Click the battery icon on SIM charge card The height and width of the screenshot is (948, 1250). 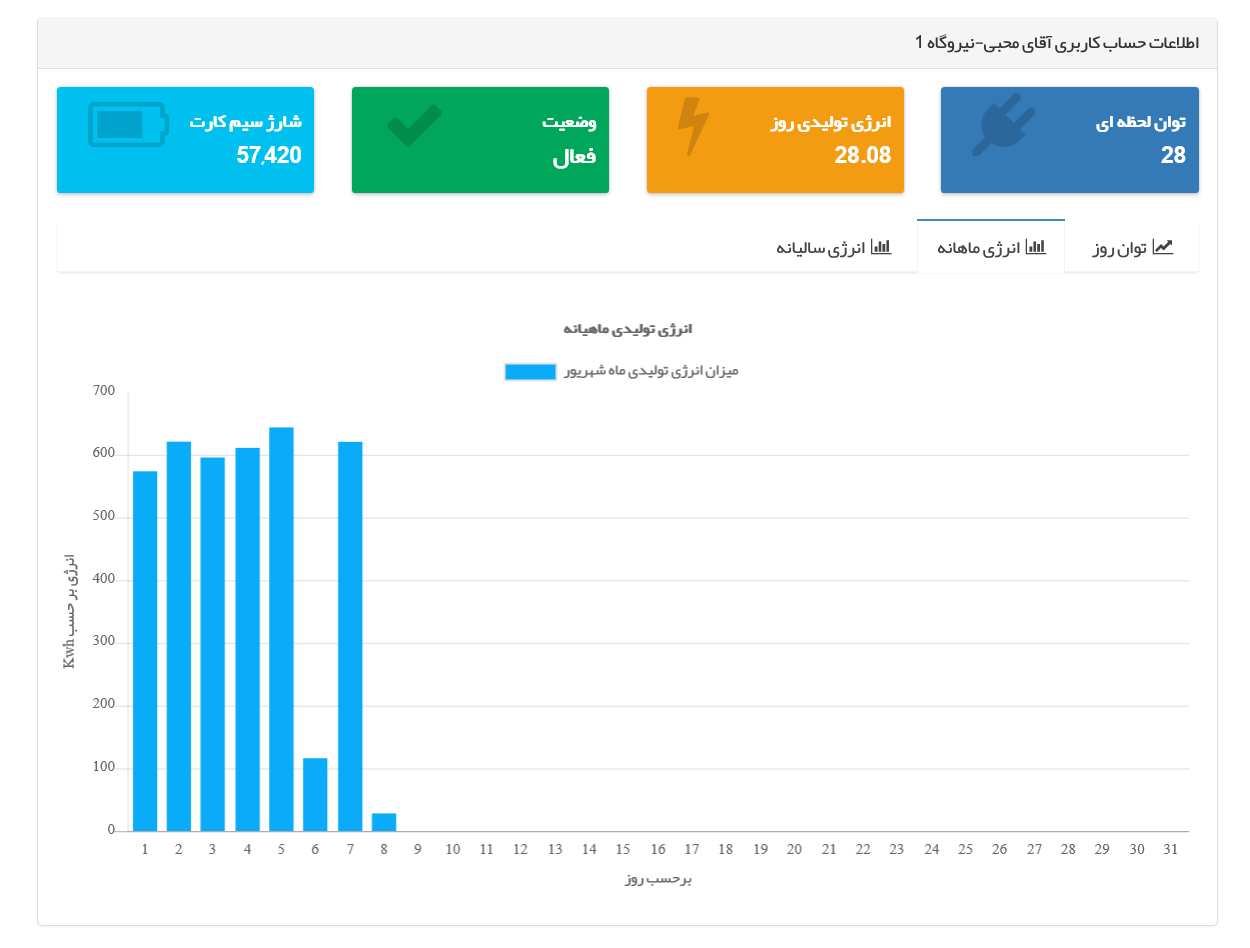click(129, 125)
